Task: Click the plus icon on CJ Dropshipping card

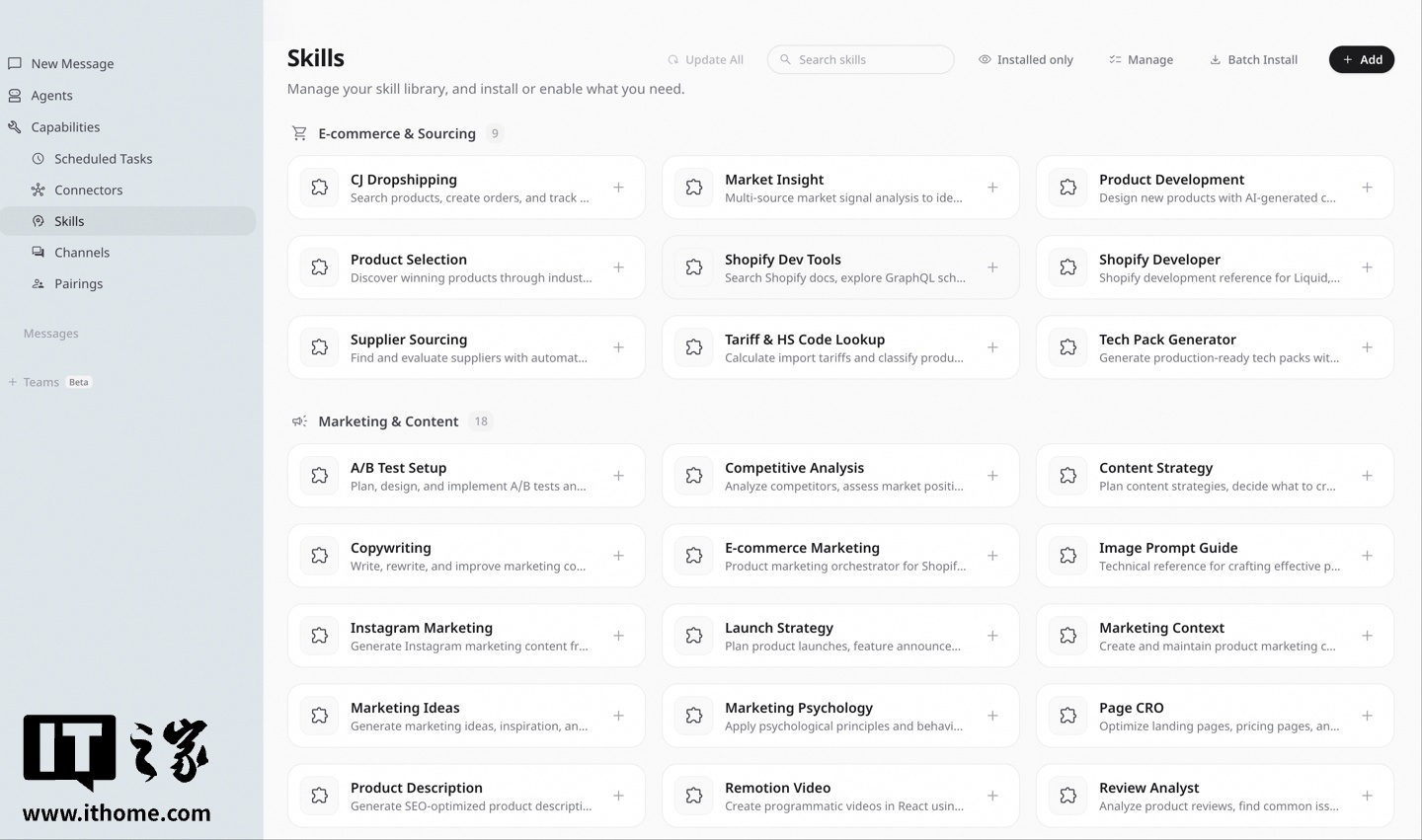Action: coord(618,188)
